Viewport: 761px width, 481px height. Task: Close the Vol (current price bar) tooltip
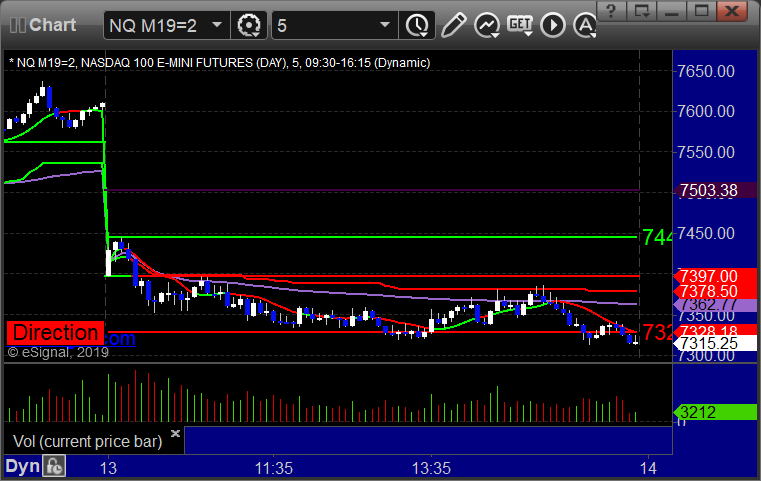click(x=176, y=434)
